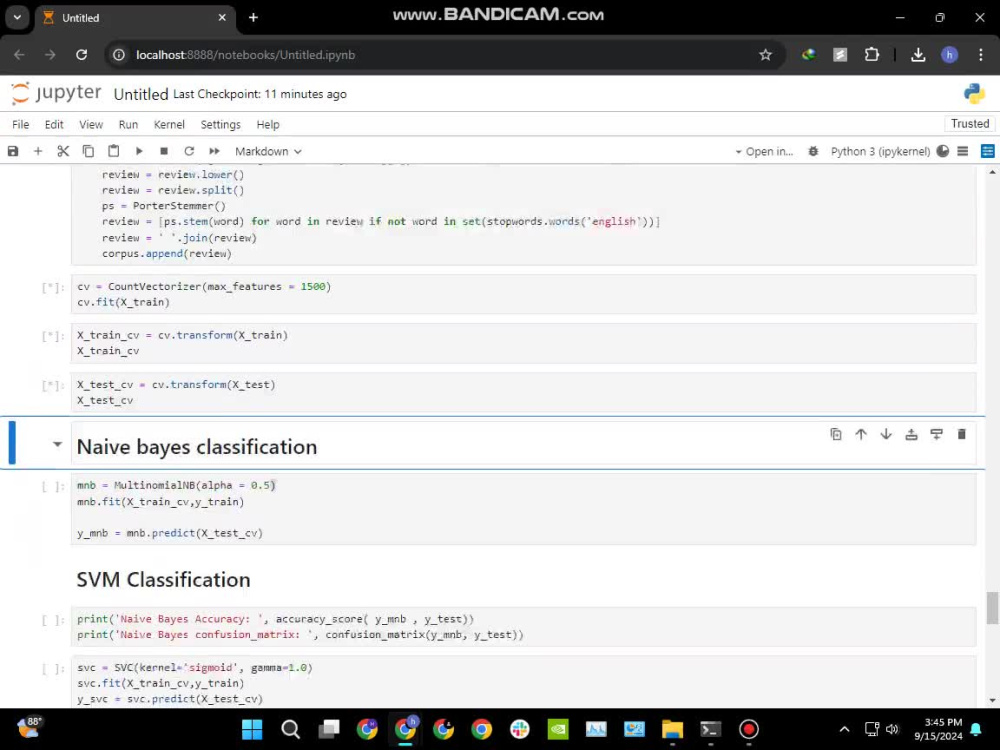Screen dimensions: 1000x750
Task: Duplicate the Naive bayes classification cell
Action: click(835, 434)
